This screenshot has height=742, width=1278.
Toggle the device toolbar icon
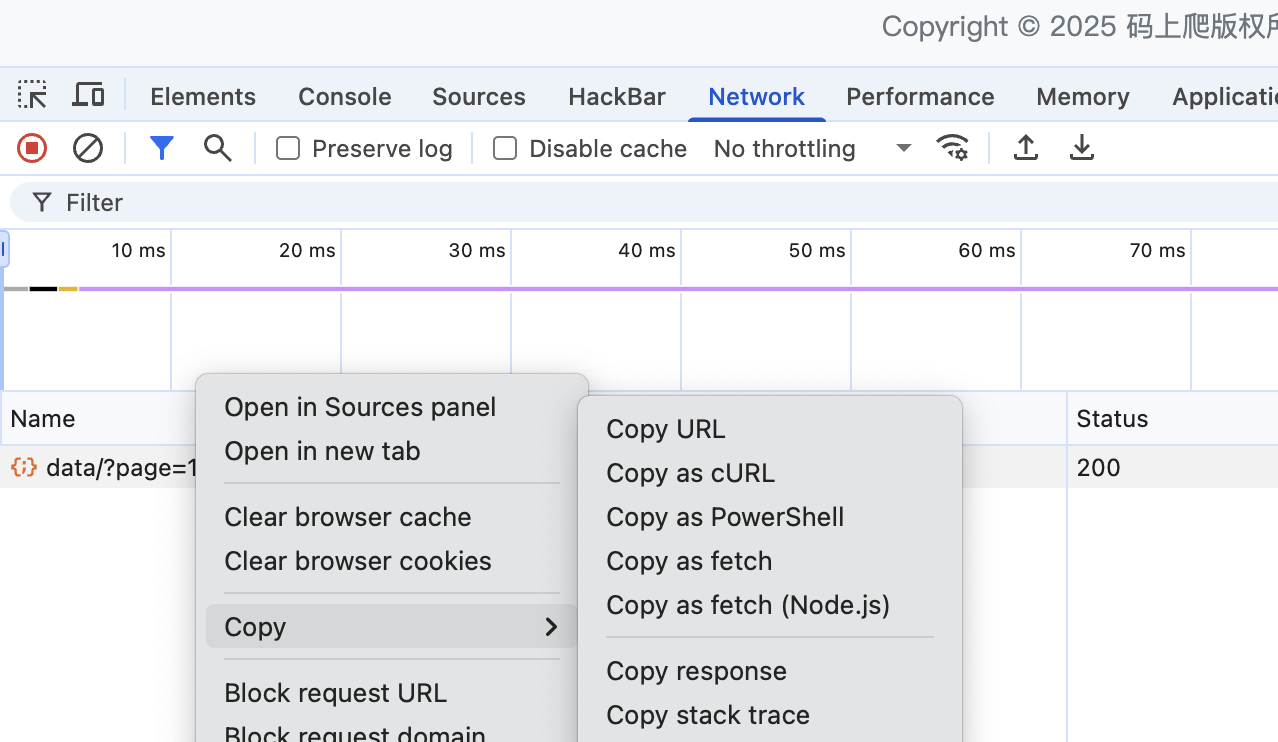(89, 96)
